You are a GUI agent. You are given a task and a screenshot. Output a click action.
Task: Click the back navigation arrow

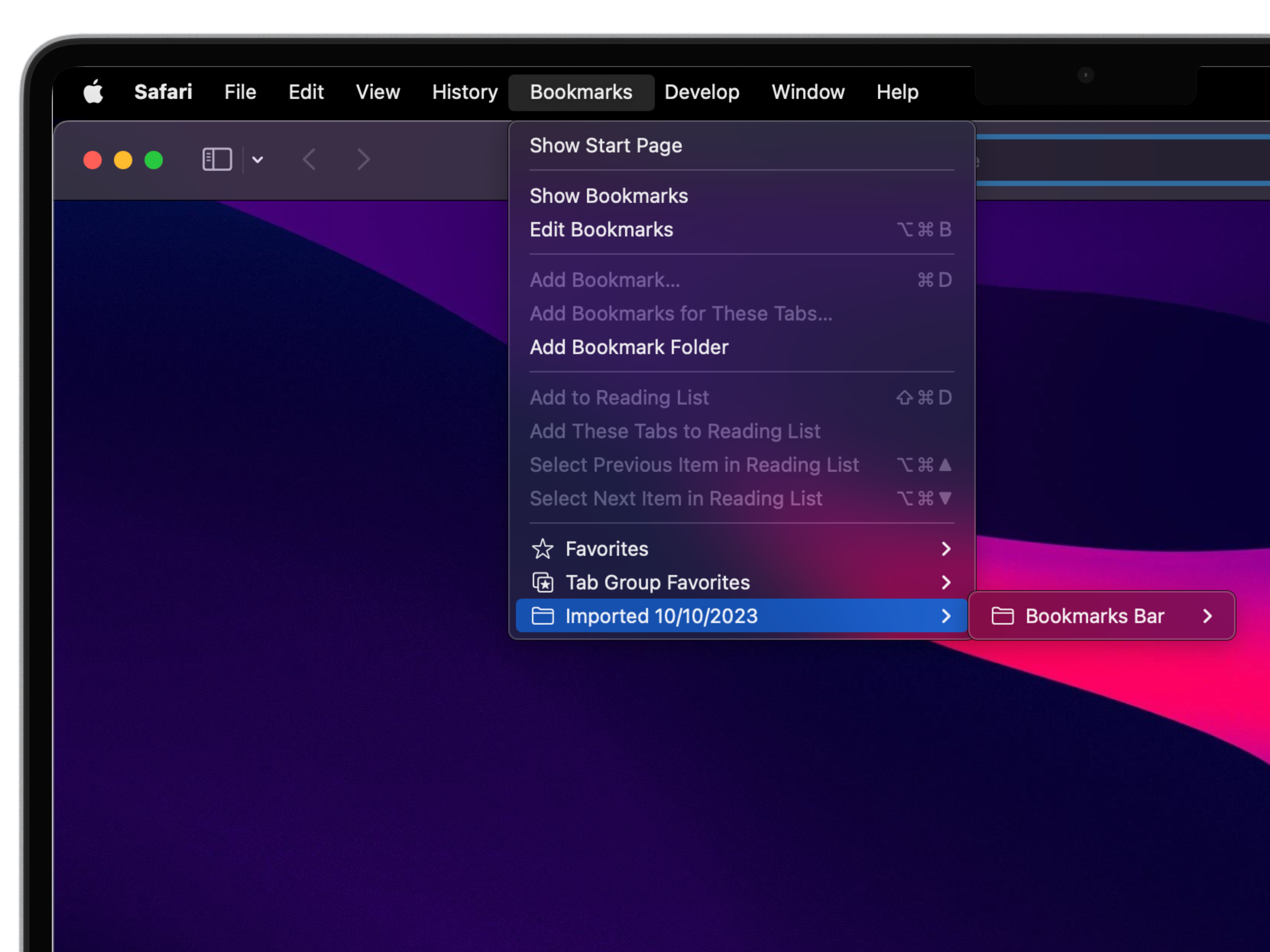click(310, 160)
